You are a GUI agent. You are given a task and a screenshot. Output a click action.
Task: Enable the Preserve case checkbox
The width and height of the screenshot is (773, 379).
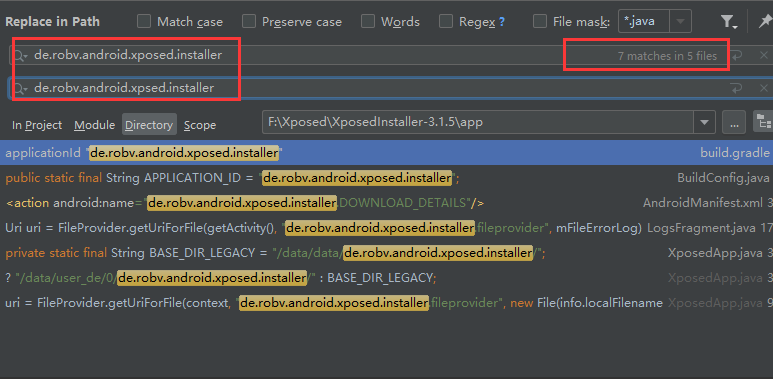pos(249,22)
